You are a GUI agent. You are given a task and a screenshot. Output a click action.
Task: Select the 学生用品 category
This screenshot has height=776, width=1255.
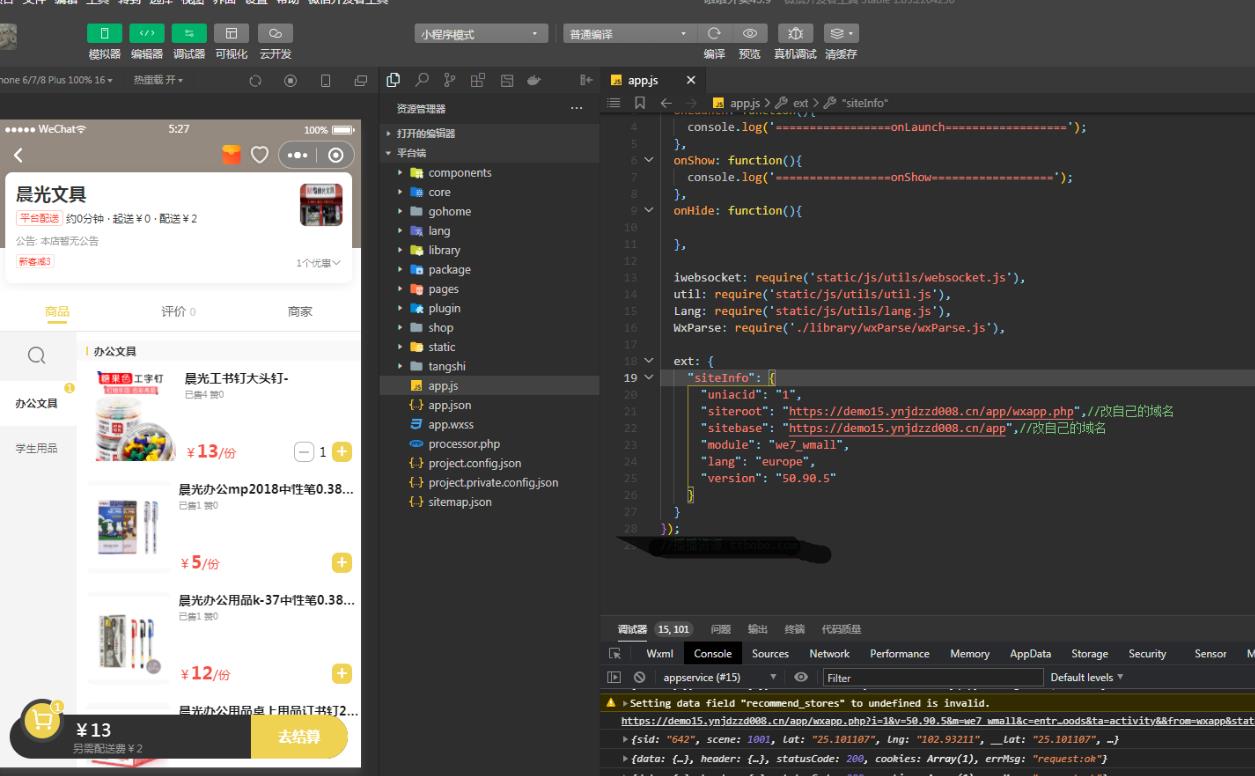[36, 448]
